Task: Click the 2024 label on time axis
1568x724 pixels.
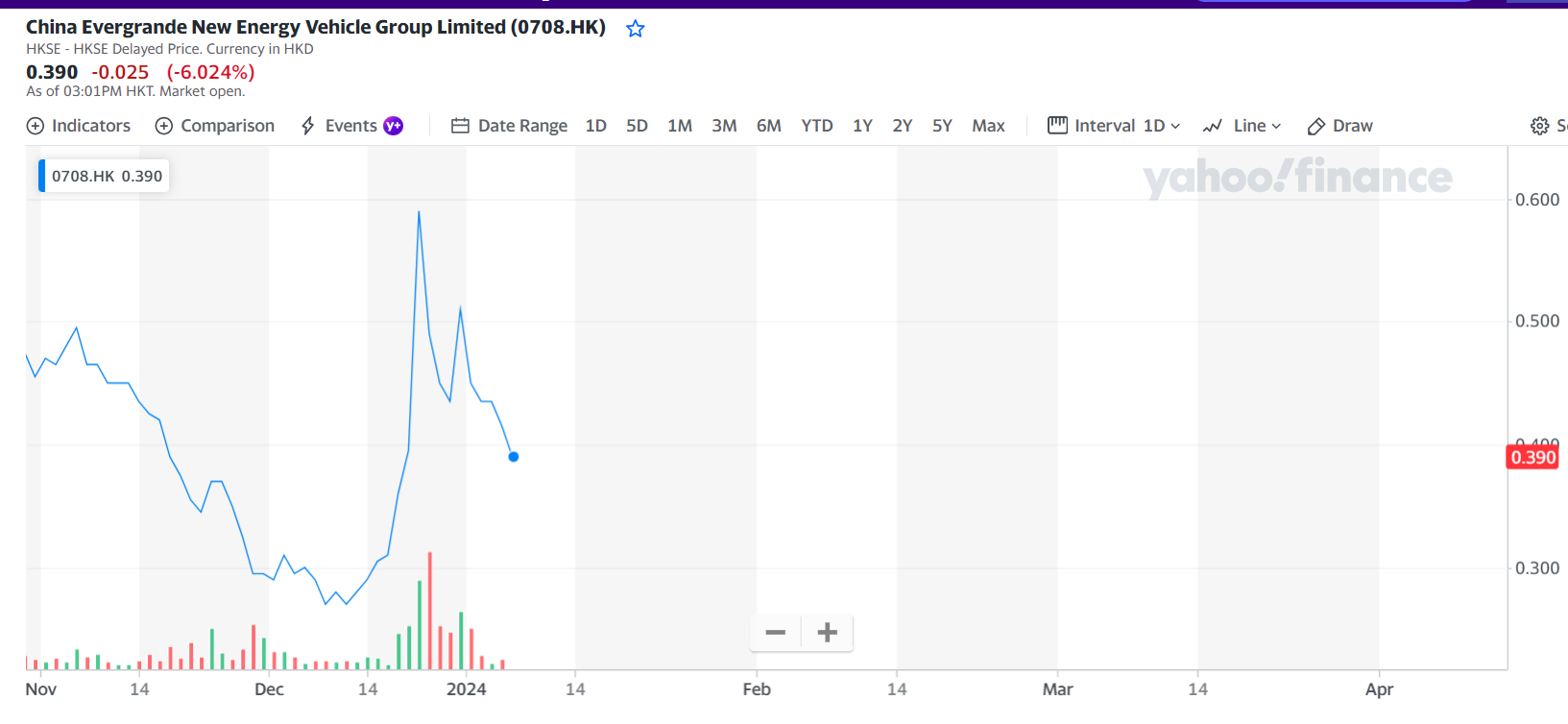Action: 467,689
